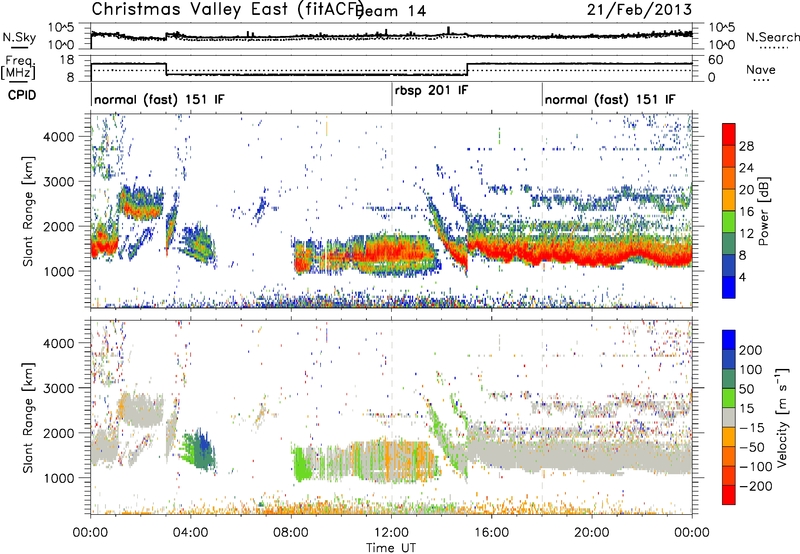Click the first 'normal (fast) 151 IF' label at 00:00
Screen dimensions: 800x554
(159, 99)
